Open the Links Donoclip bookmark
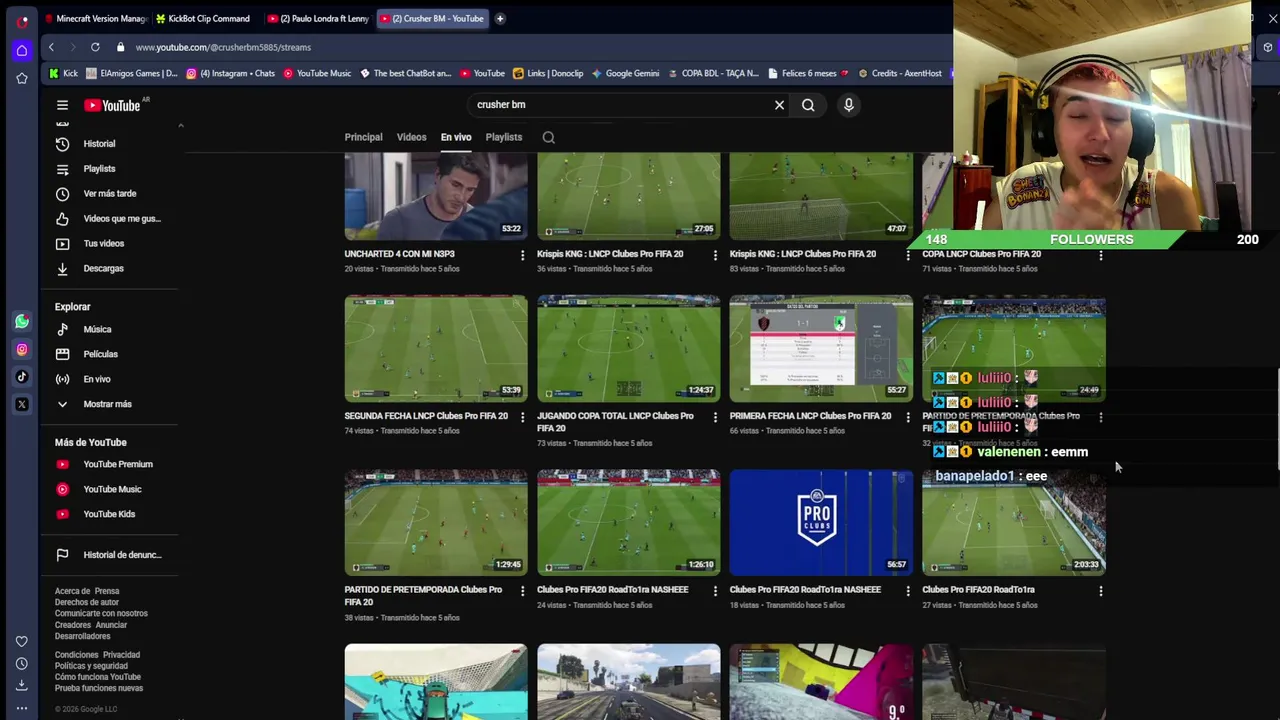This screenshot has height=720, width=1280. (x=547, y=73)
